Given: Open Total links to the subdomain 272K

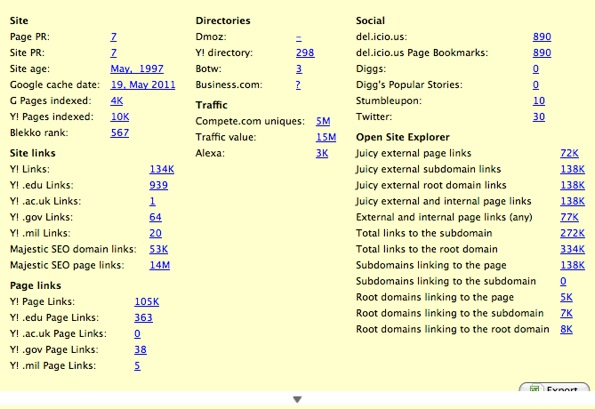Looking at the screenshot, I should coord(573,233).
